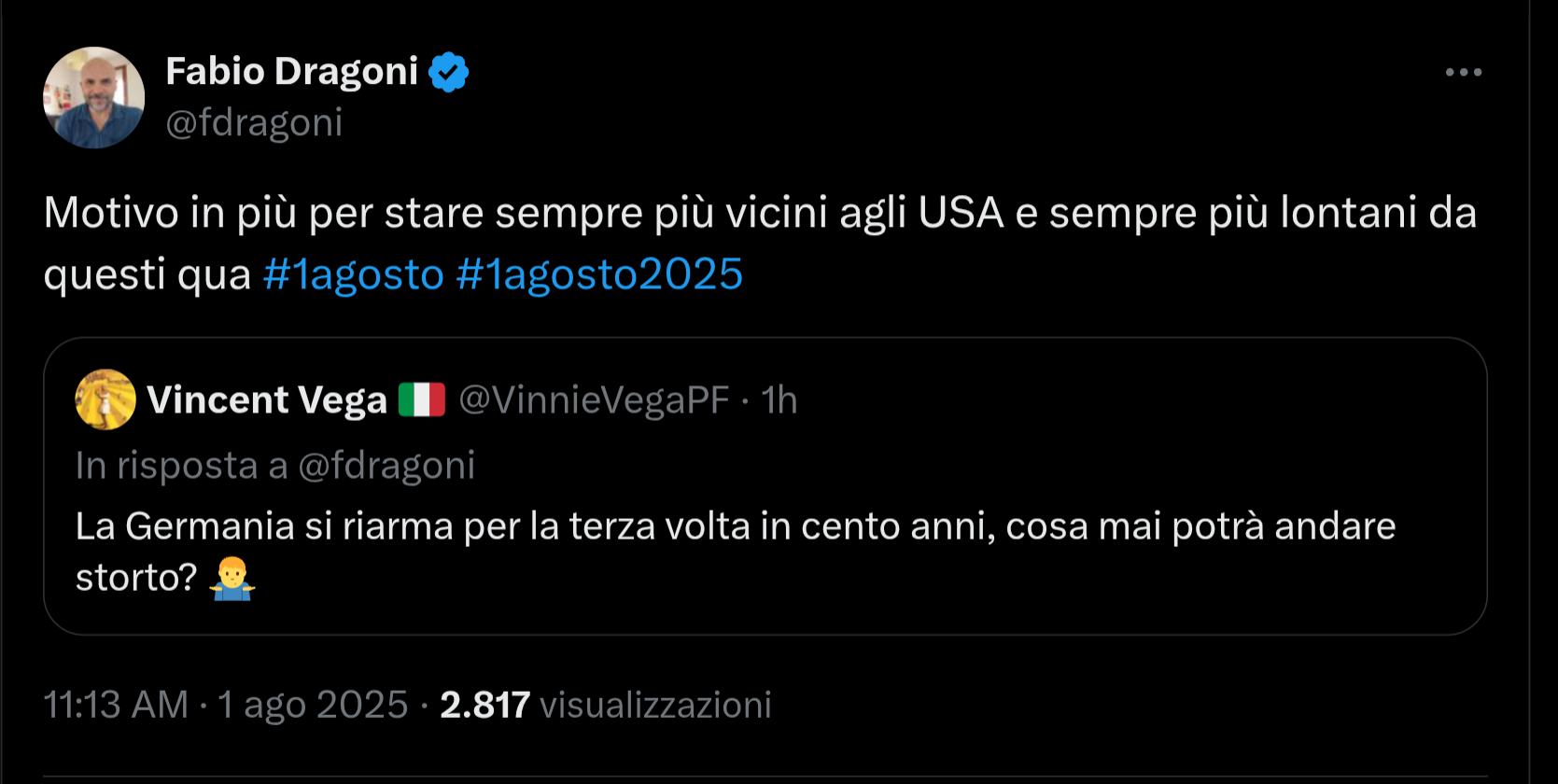The height and width of the screenshot is (784, 1558).
Task: Click the 1h timestamp on the quoted reply
Action: pos(779,399)
